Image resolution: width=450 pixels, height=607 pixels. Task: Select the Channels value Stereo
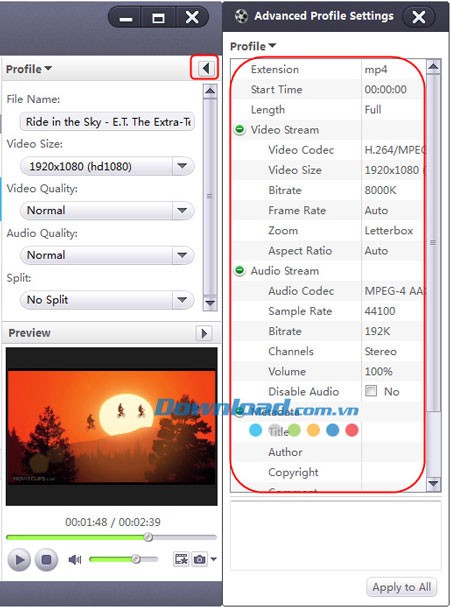pos(381,351)
